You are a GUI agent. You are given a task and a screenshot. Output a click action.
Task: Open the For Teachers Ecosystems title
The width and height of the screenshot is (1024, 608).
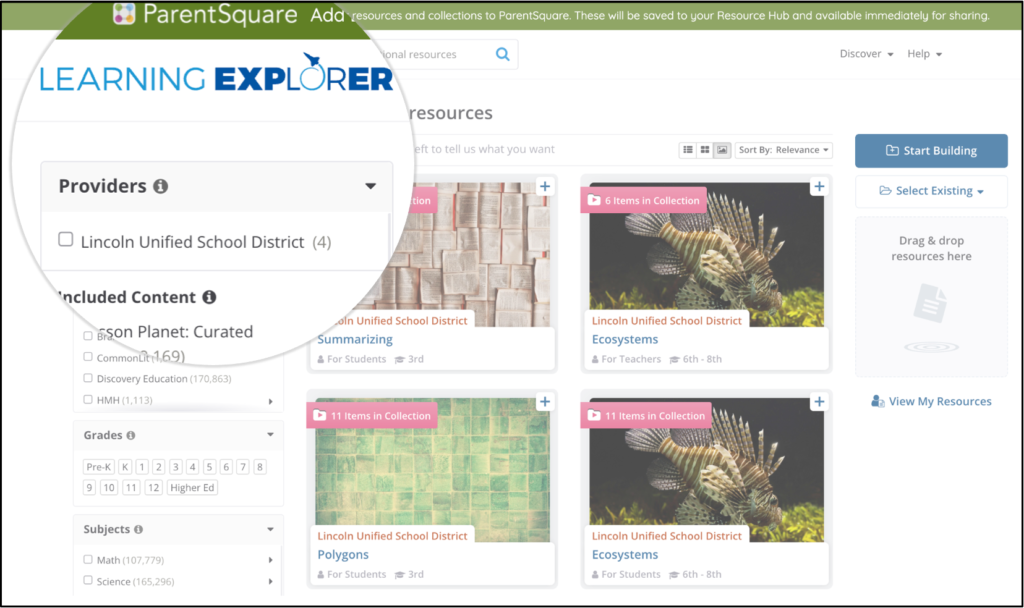pos(625,340)
